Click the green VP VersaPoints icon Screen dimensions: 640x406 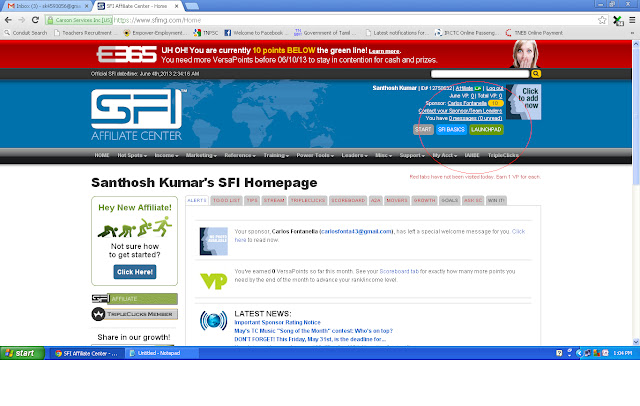click(x=213, y=281)
